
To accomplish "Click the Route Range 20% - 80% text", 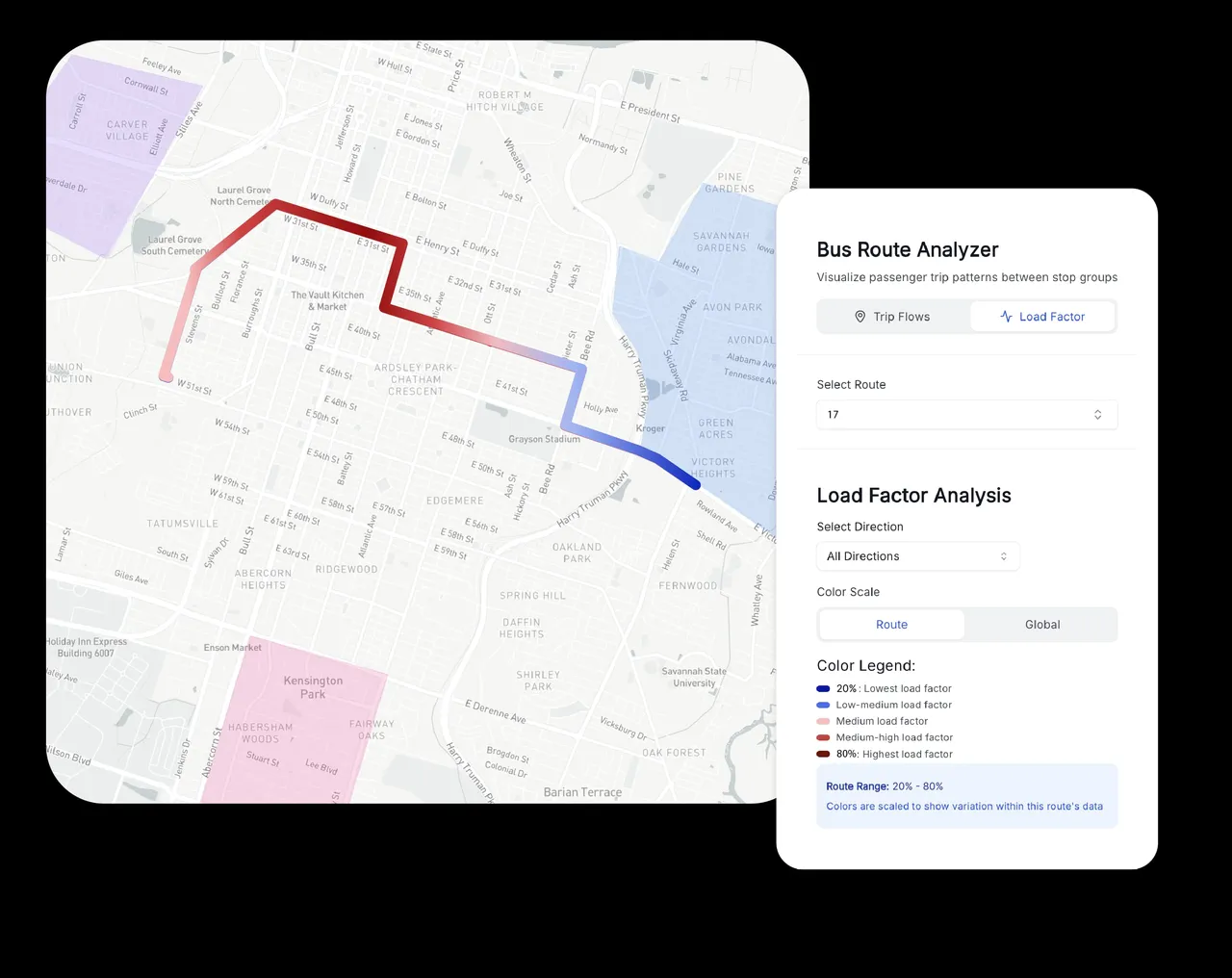I will pyautogui.click(x=885, y=786).
